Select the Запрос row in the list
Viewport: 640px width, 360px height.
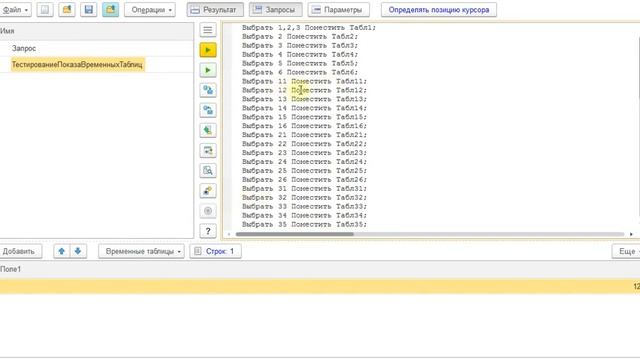97,48
